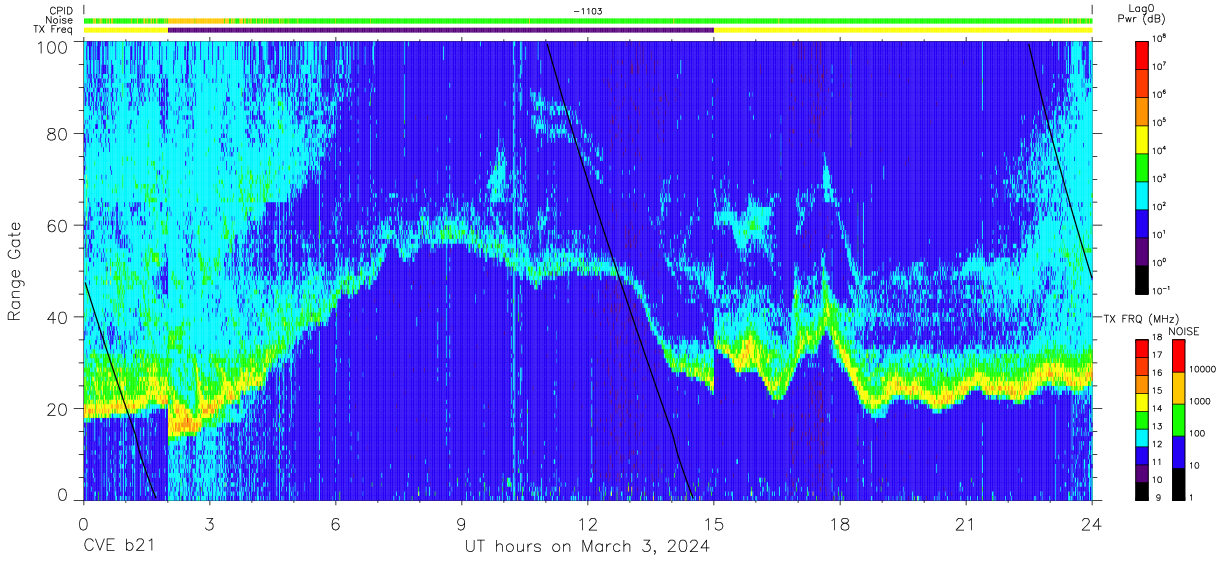The width and height of the screenshot is (1228, 567).
Task: Click the Range Gate y-axis title
Action: coord(15,271)
